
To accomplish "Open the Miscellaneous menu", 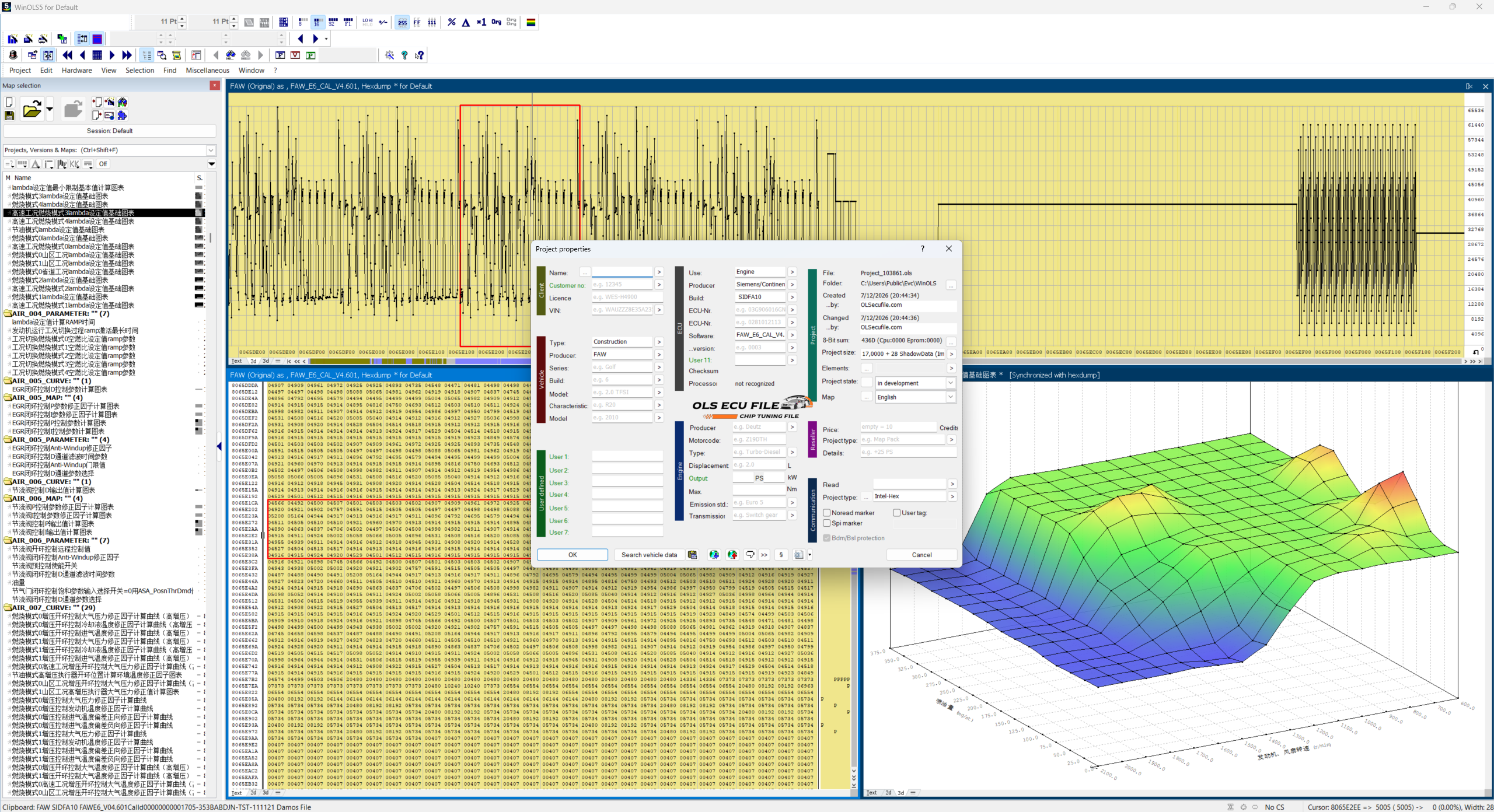I will point(208,70).
